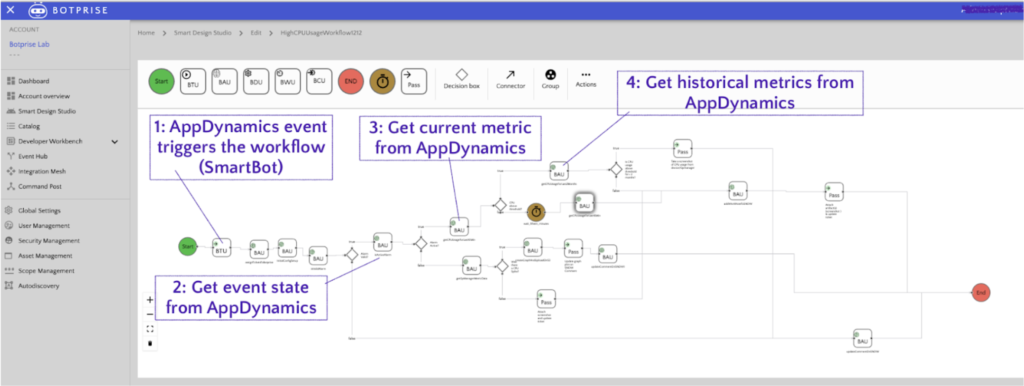The width and height of the screenshot is (1024, 386).
Task: Zoom in with the plus button
Action: pos(150,300)
